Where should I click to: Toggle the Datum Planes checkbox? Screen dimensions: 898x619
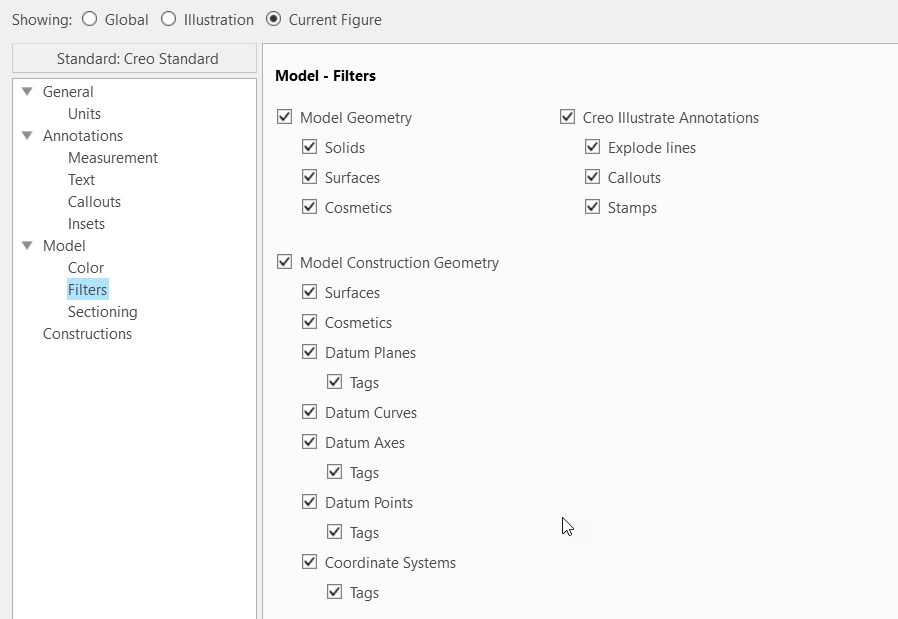pos(310,352)
